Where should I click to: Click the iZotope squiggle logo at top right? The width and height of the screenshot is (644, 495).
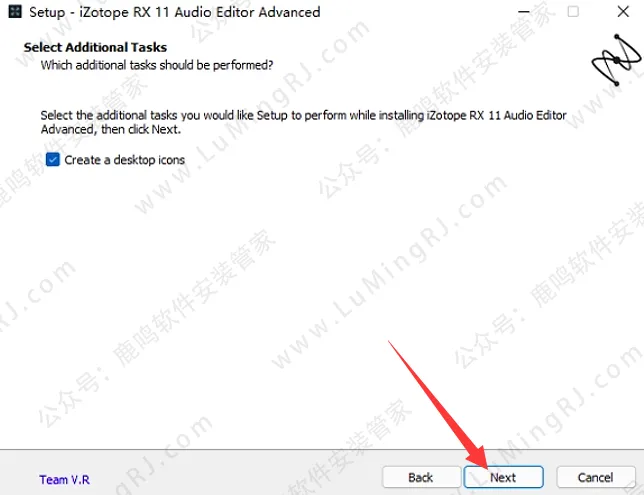coord(616,60)
